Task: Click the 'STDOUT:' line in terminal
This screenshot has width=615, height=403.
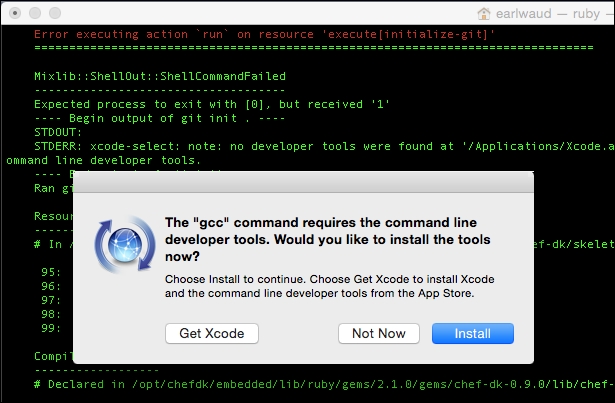Action: (x=58, y=132)
